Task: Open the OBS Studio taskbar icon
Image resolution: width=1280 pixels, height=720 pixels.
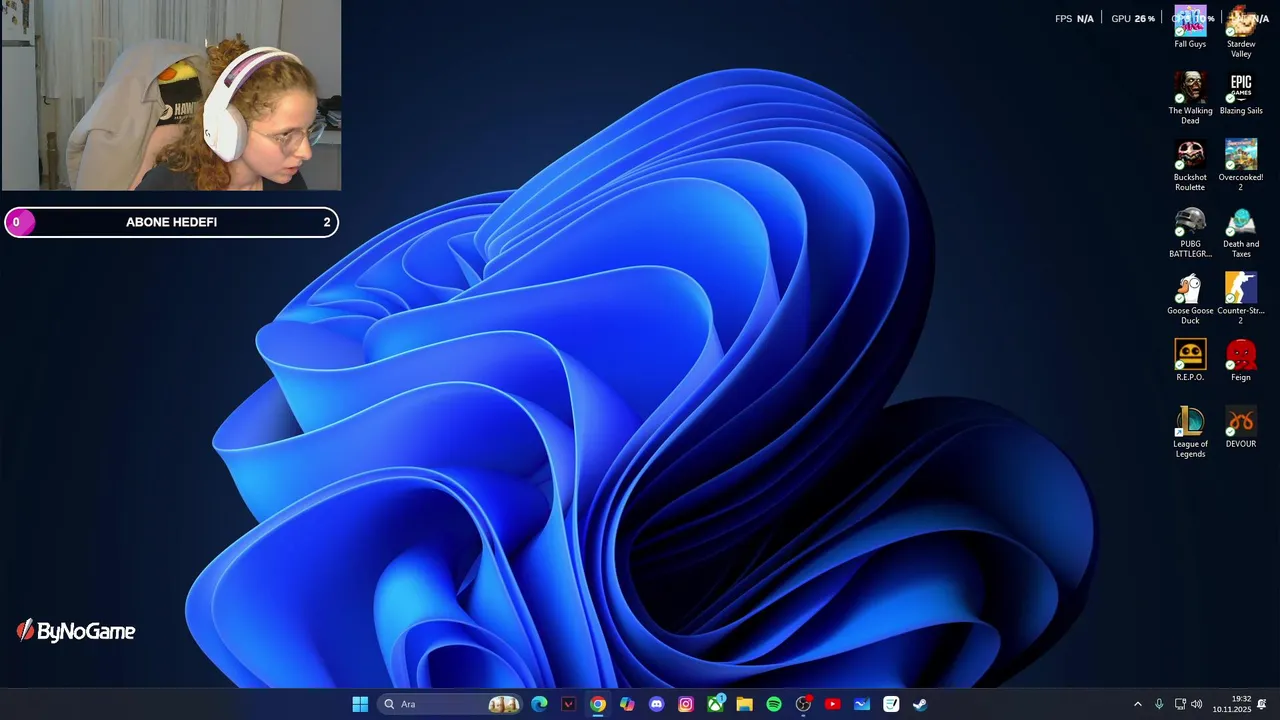Action: pyautogui.click(x=803, y=704)
